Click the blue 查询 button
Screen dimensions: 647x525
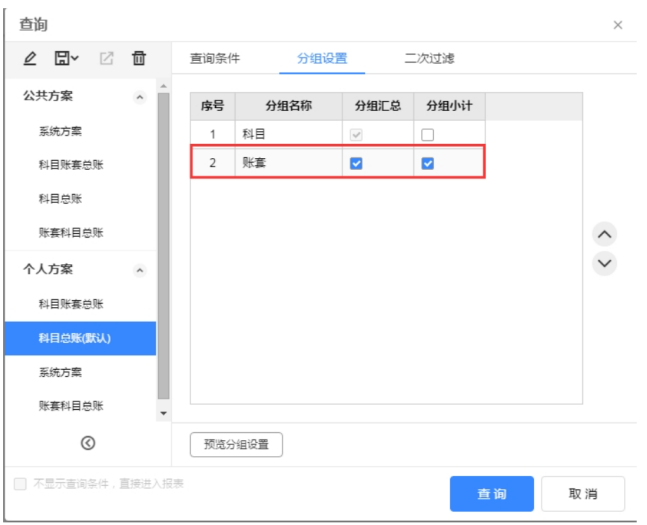[492, 494]
